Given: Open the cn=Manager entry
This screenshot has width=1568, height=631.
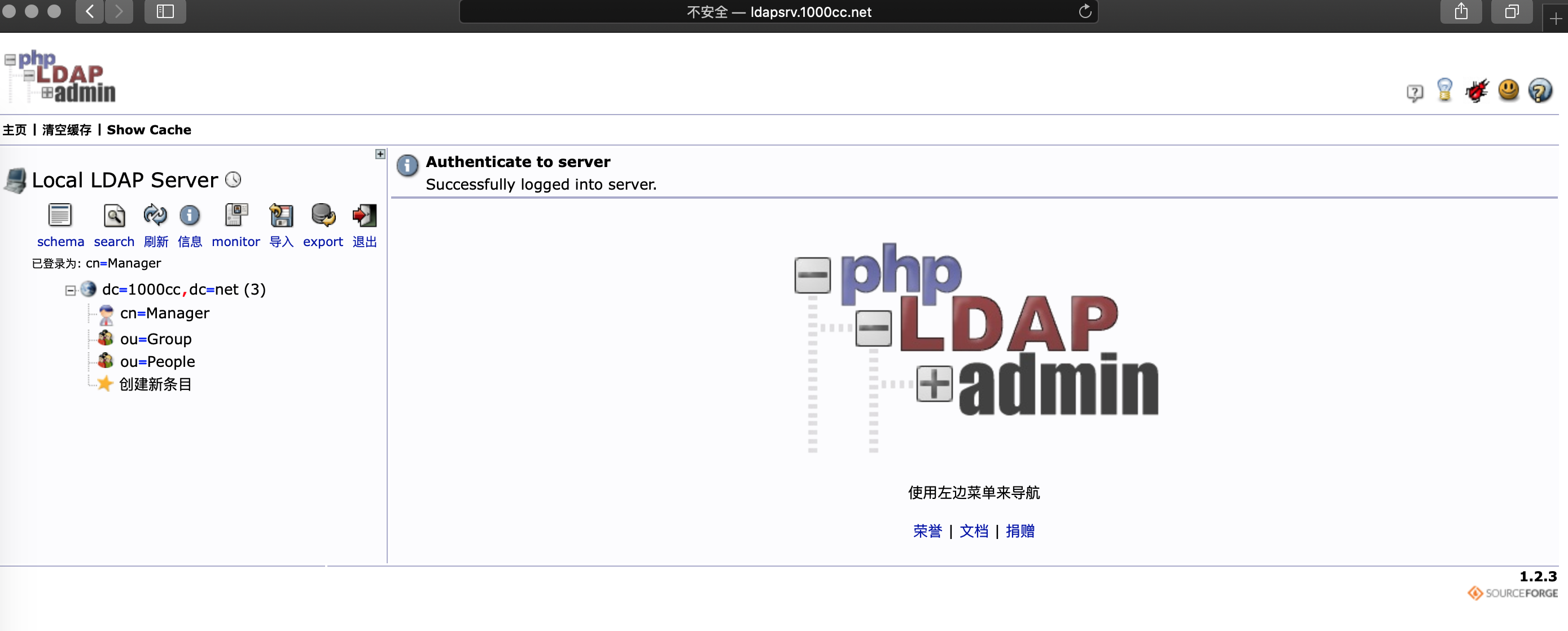Looking at the screenshot, I should (x=164, y=313).
